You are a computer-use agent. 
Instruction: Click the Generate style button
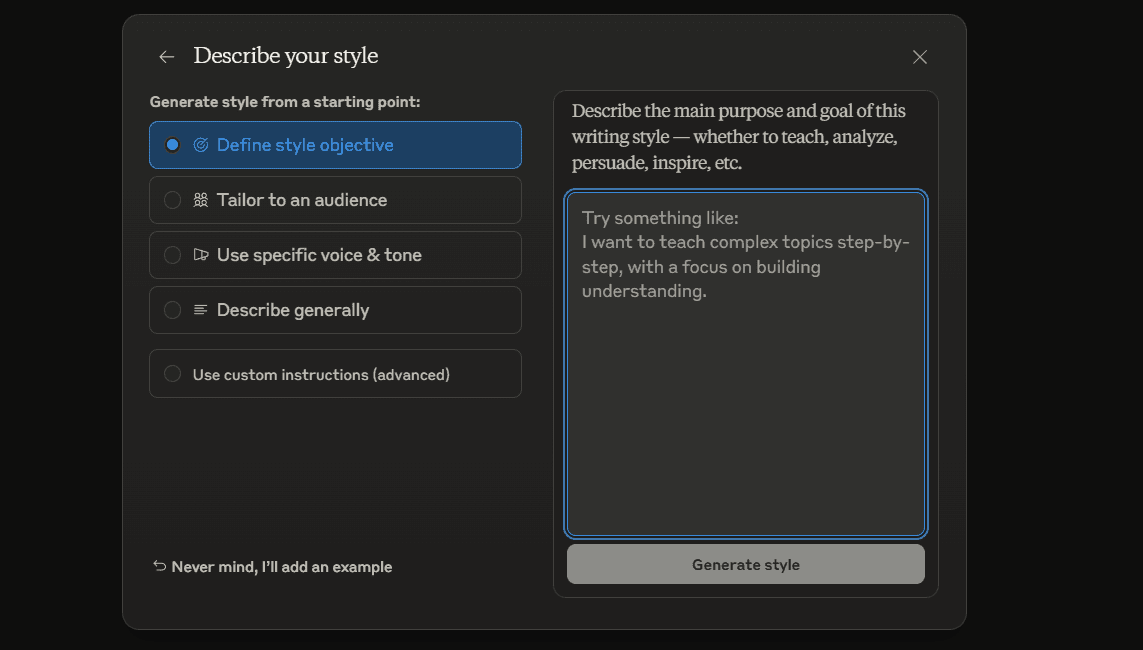746,564
